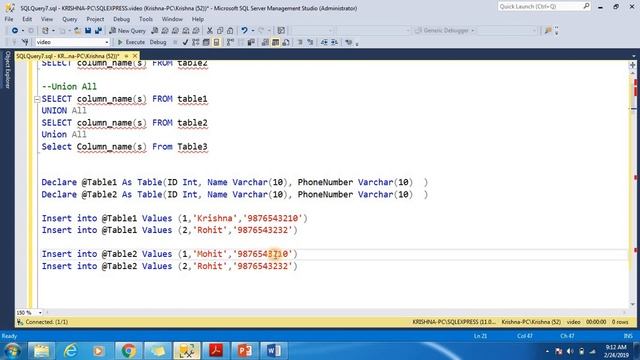
Task: Open the Undo history dropdown arrow
Action: [253, 31]
